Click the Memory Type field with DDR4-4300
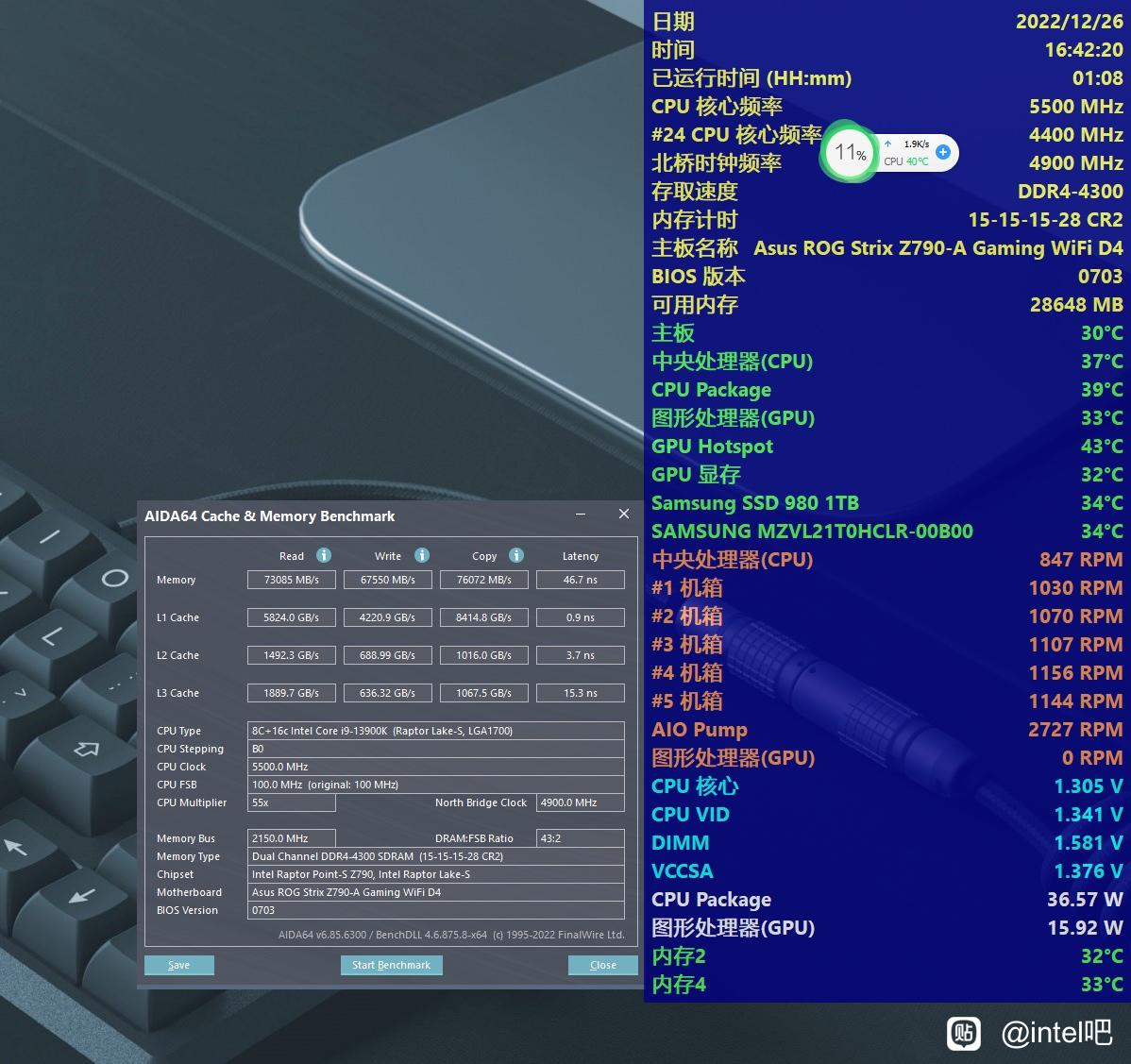The height and width of the screenshot is (1064, 1131). pos(435,856)
